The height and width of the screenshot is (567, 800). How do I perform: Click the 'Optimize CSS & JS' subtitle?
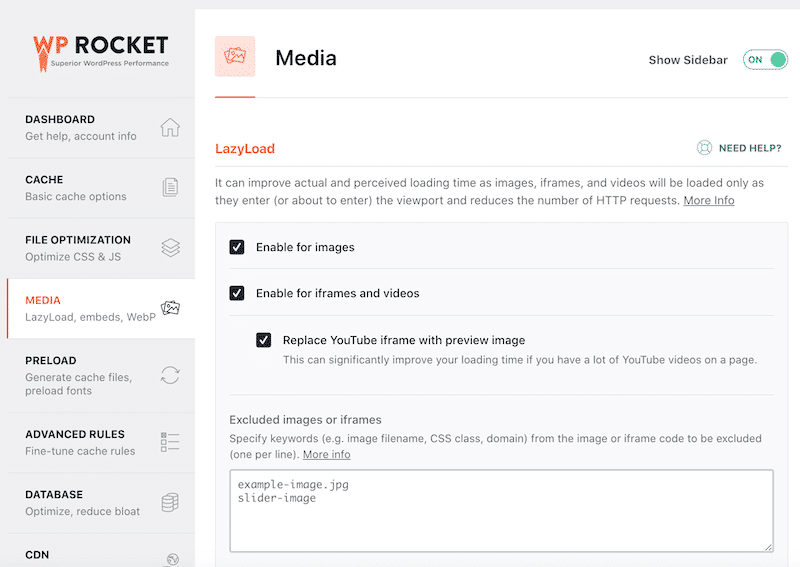click(x=73, y=257)
